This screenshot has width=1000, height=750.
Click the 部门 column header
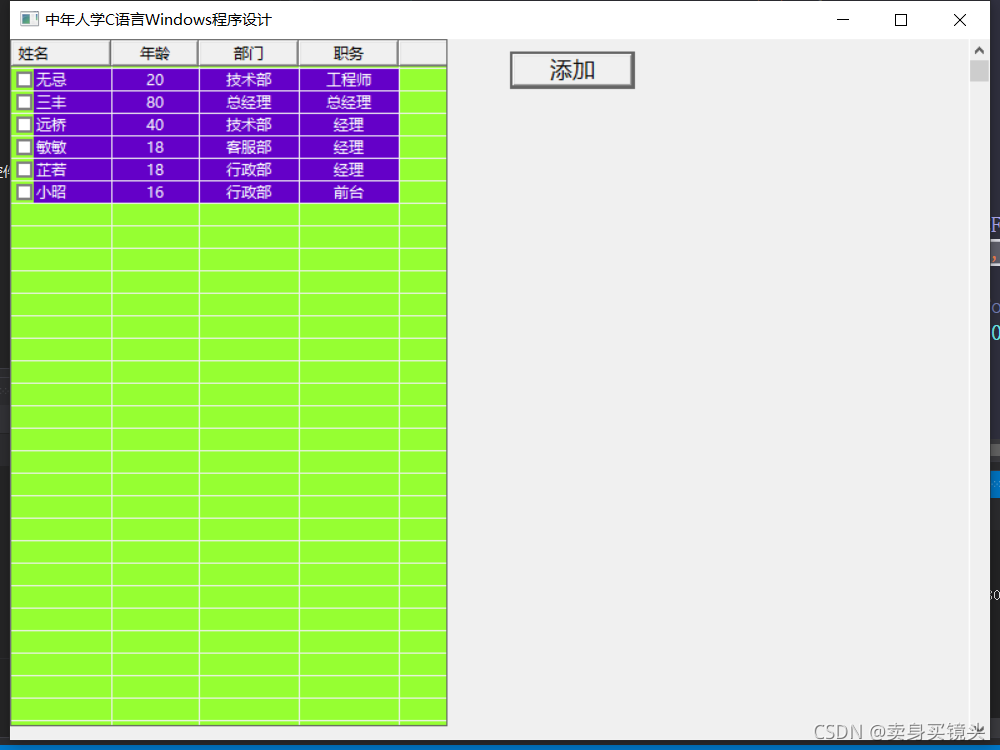point(248,53)
